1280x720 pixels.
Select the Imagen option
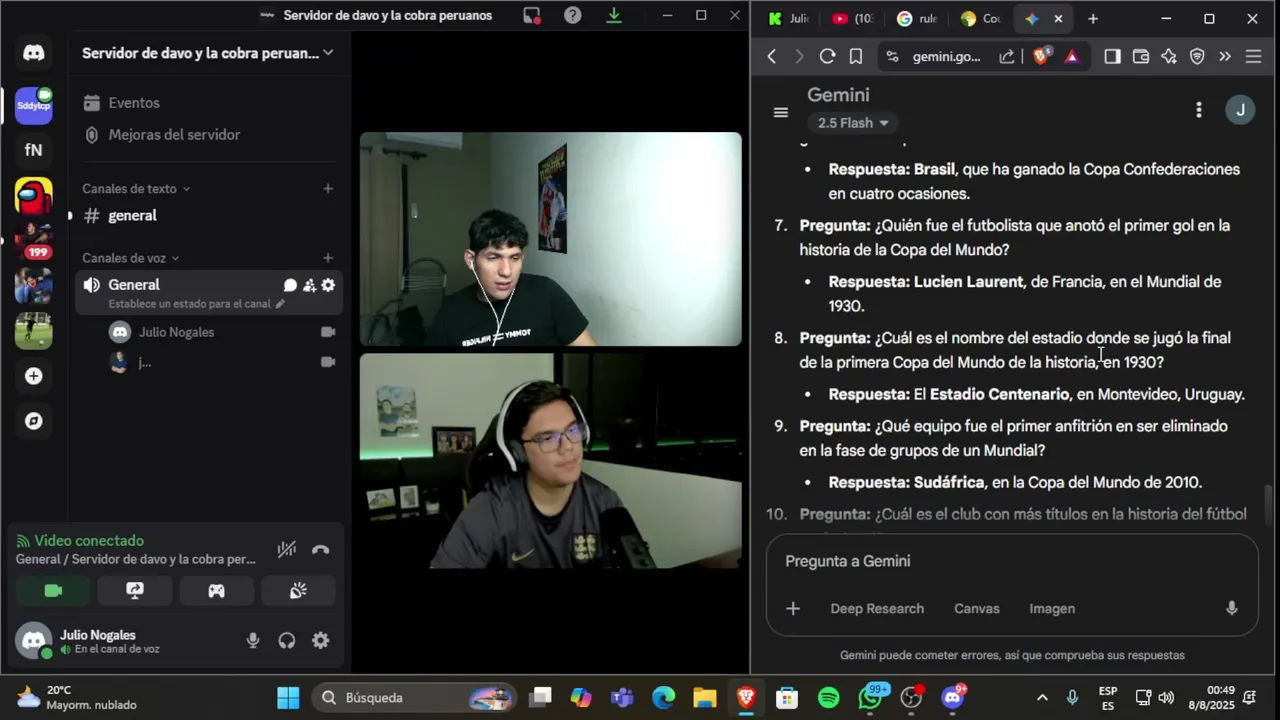tap(1052, 609)
